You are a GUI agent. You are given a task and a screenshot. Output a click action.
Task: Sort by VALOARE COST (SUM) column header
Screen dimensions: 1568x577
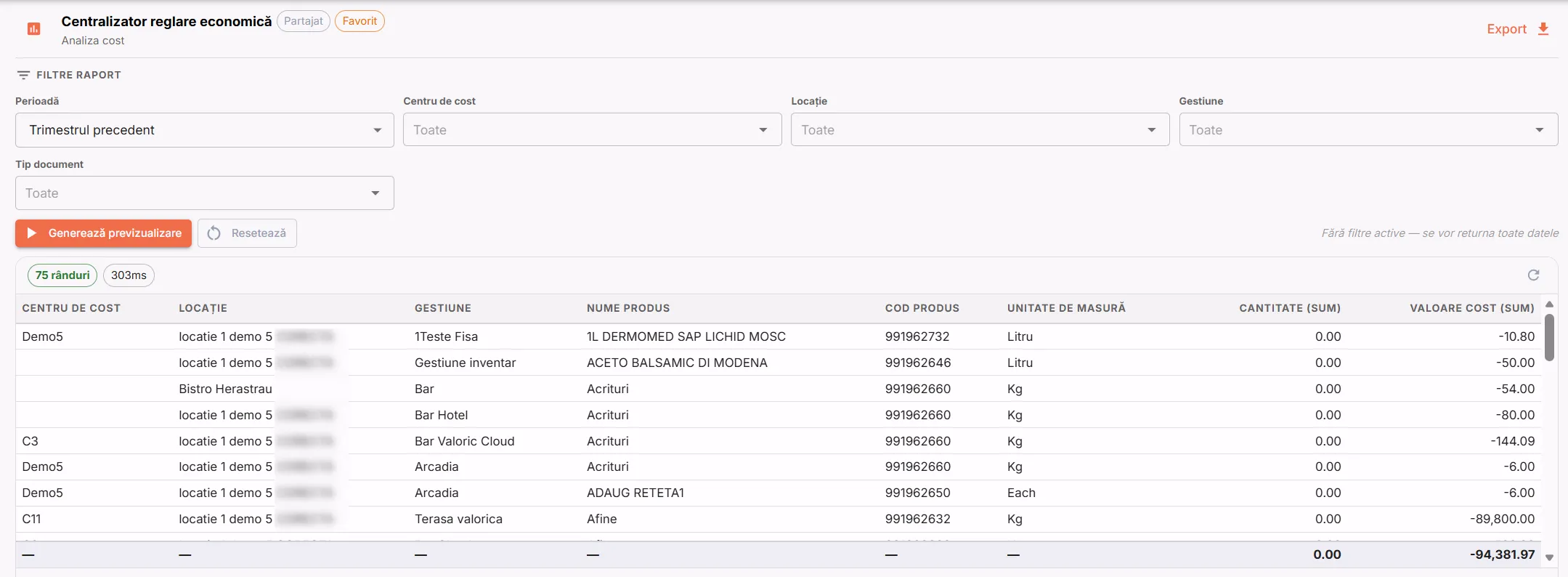coord(1472,308)
